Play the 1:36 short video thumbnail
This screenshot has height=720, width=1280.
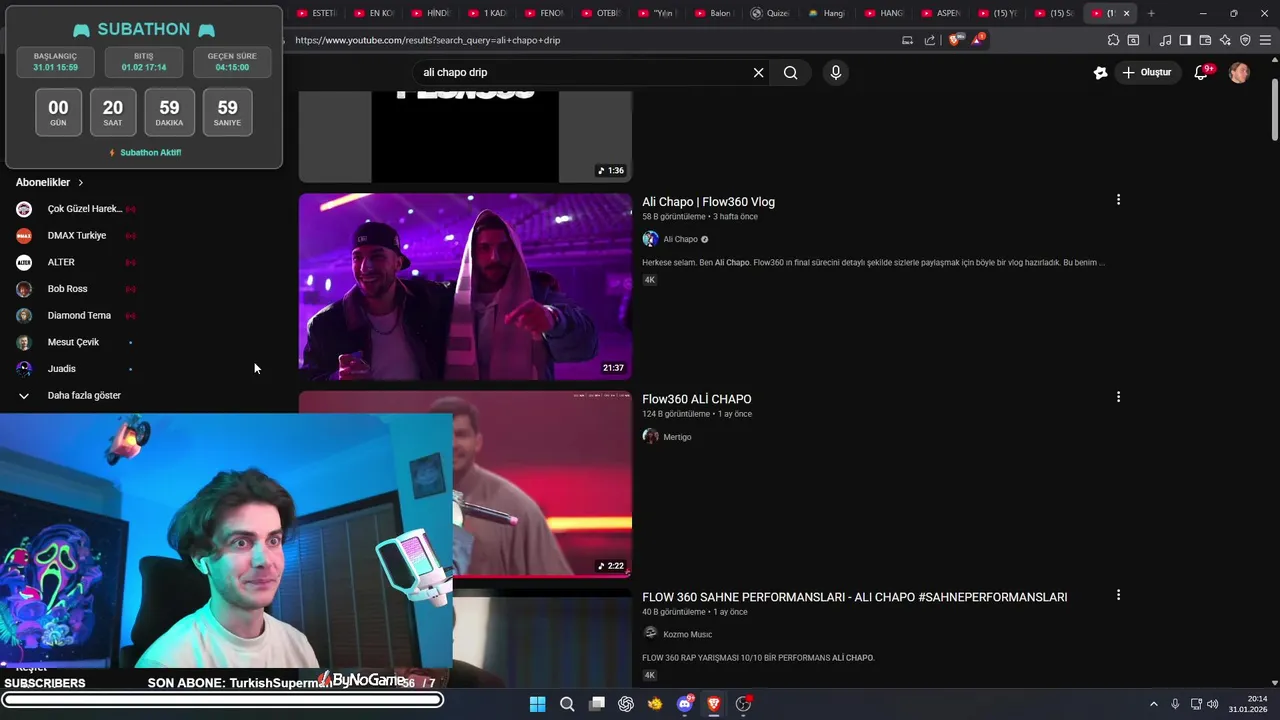pos(465,136)
